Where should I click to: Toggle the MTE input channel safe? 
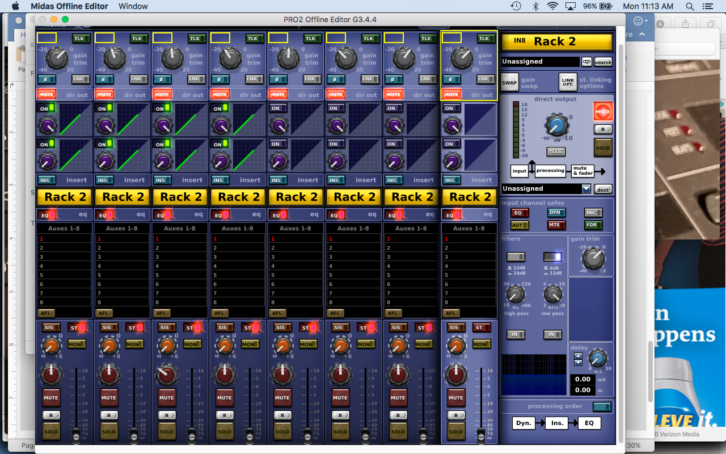click(x=555, y=225)
